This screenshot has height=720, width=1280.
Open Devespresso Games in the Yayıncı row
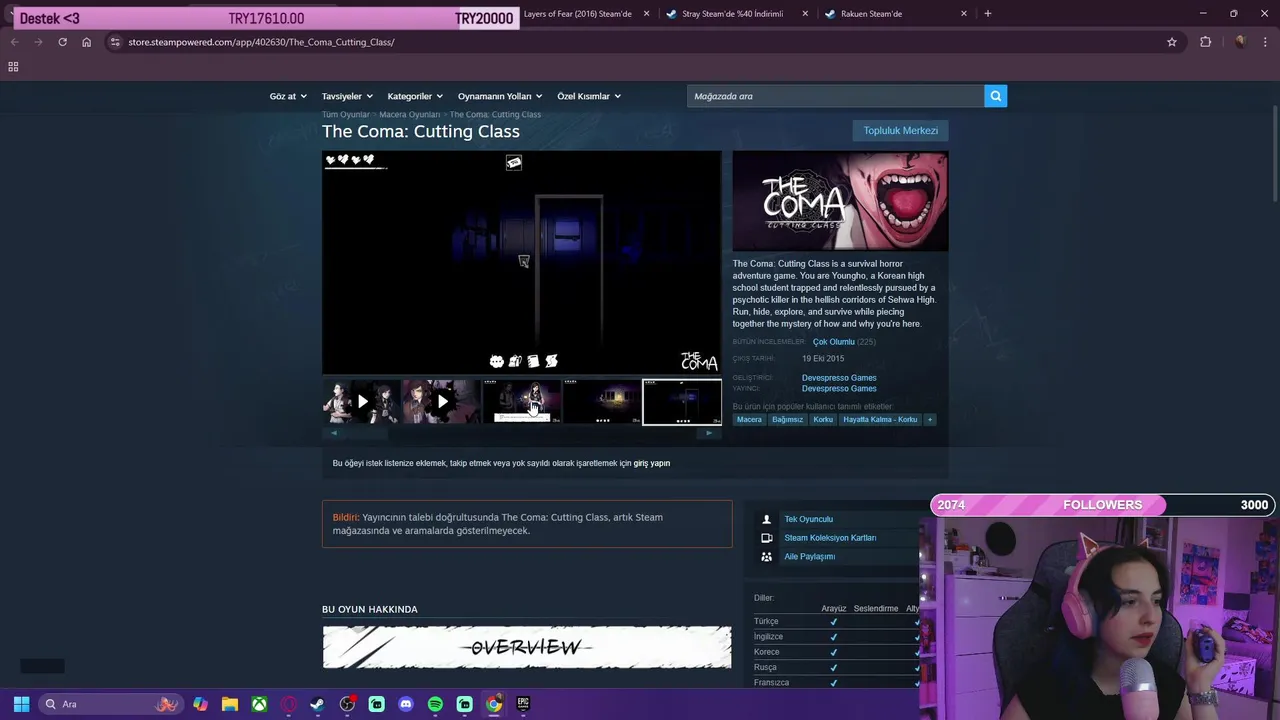[839, 389]
